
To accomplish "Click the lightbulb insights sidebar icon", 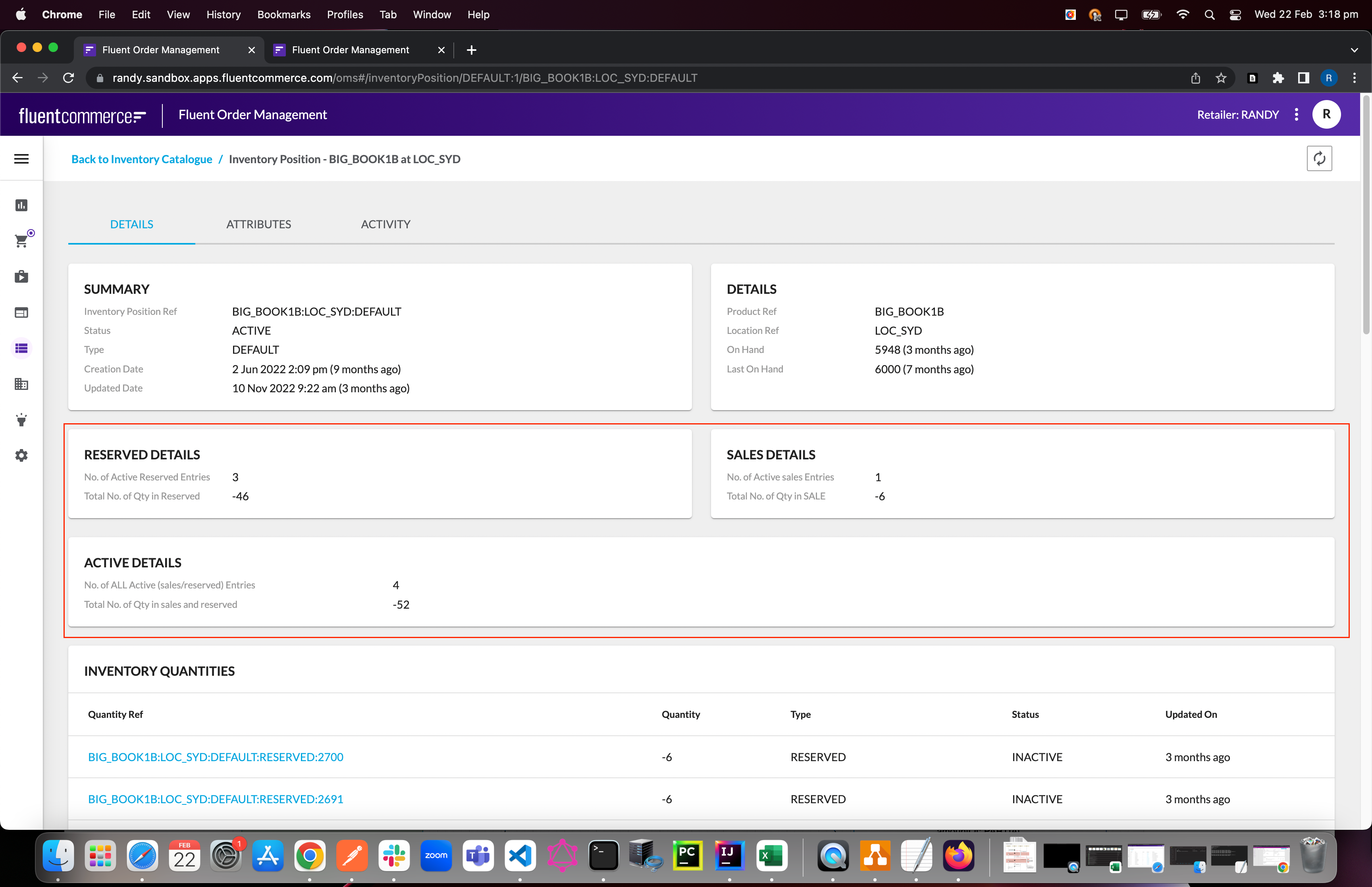I will [21, 420].
